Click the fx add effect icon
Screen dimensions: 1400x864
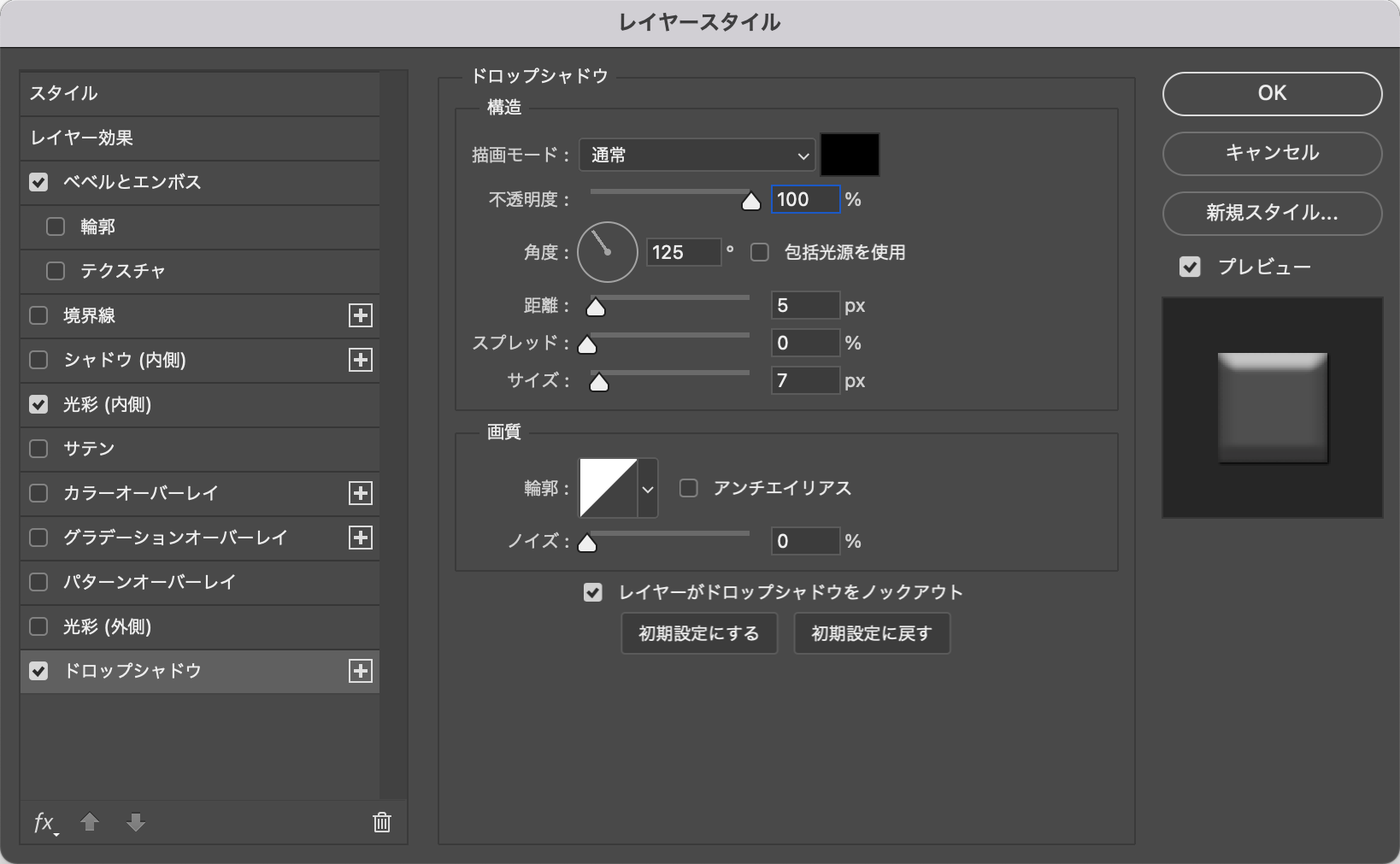44,823
